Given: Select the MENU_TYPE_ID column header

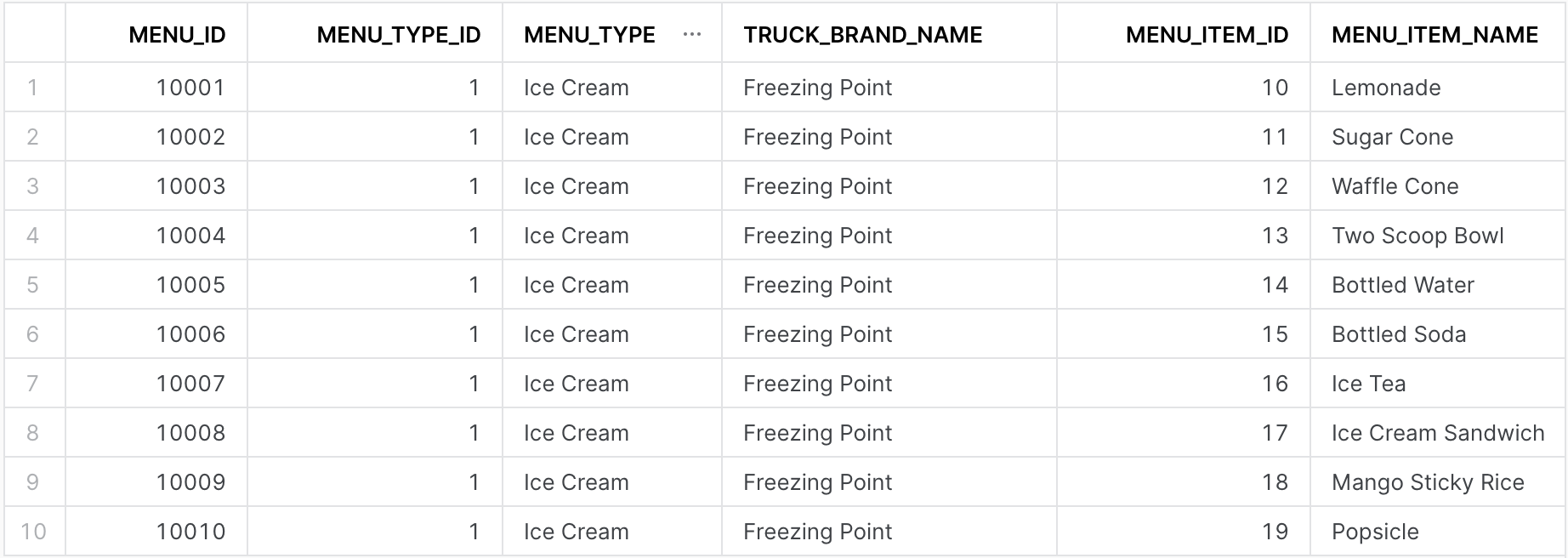Looking at the screenshot, I should pyautogui.click(x=398, y=35).
